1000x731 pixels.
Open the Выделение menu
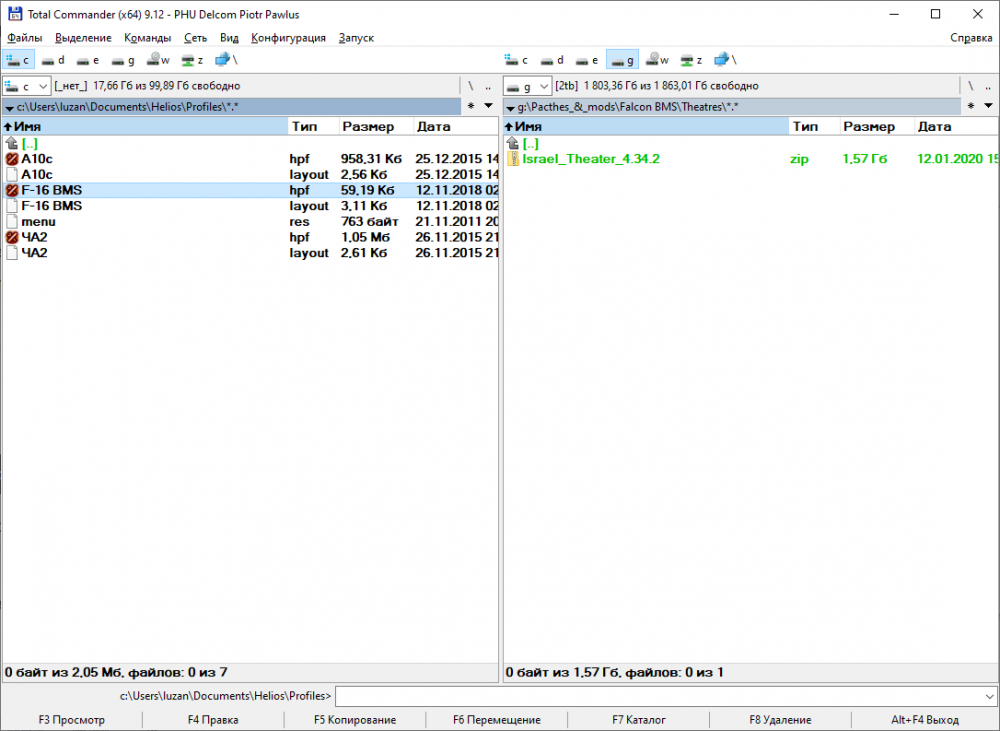tap(83, 38)
